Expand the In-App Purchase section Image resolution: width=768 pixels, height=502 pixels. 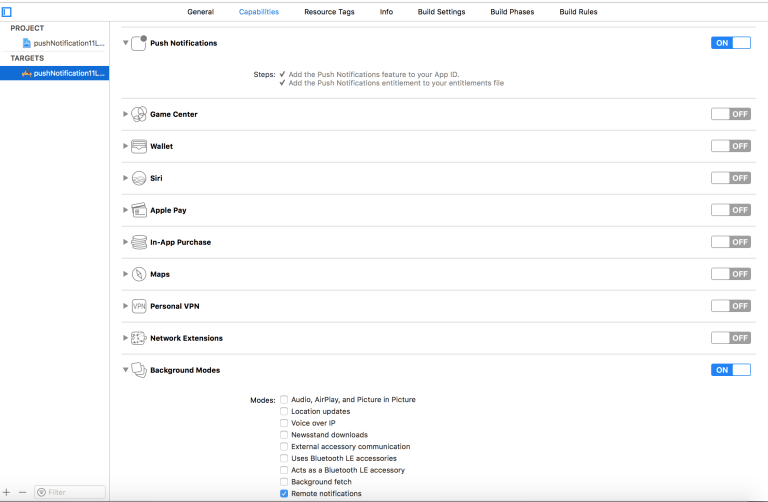(126, 242)
